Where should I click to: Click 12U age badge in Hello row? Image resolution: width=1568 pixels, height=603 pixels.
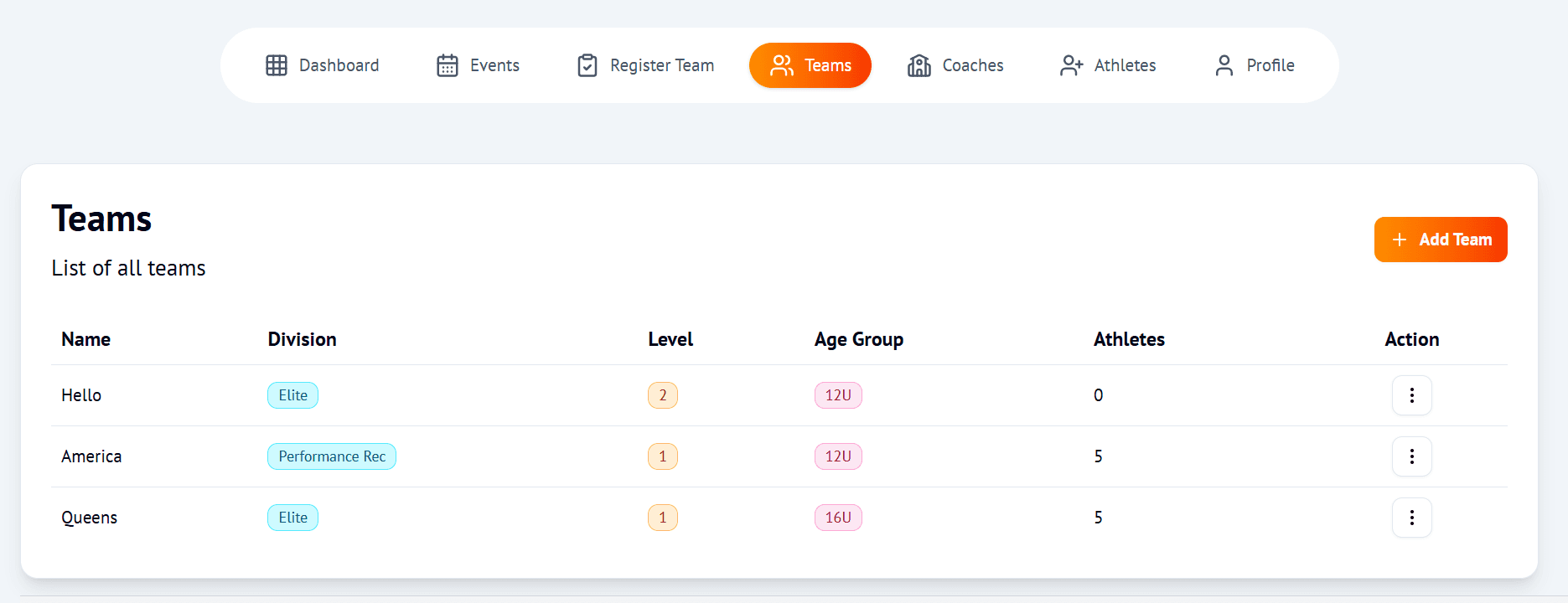pos(838,395)
